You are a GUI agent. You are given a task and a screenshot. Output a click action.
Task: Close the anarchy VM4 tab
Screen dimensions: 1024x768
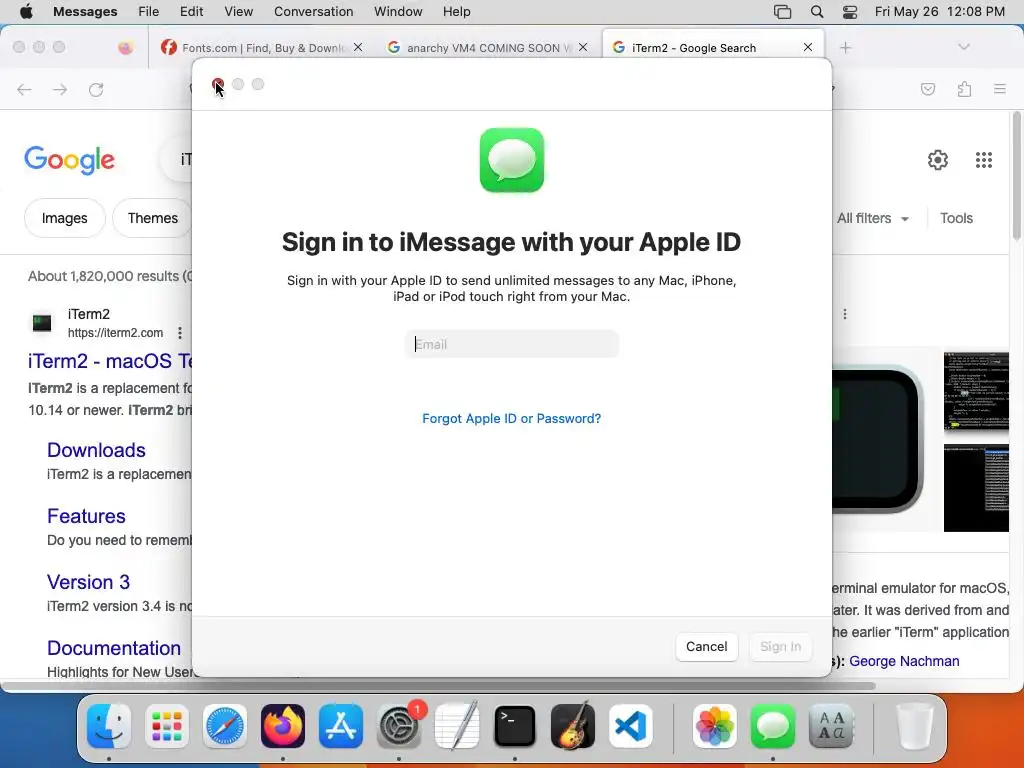pos(583,47)
